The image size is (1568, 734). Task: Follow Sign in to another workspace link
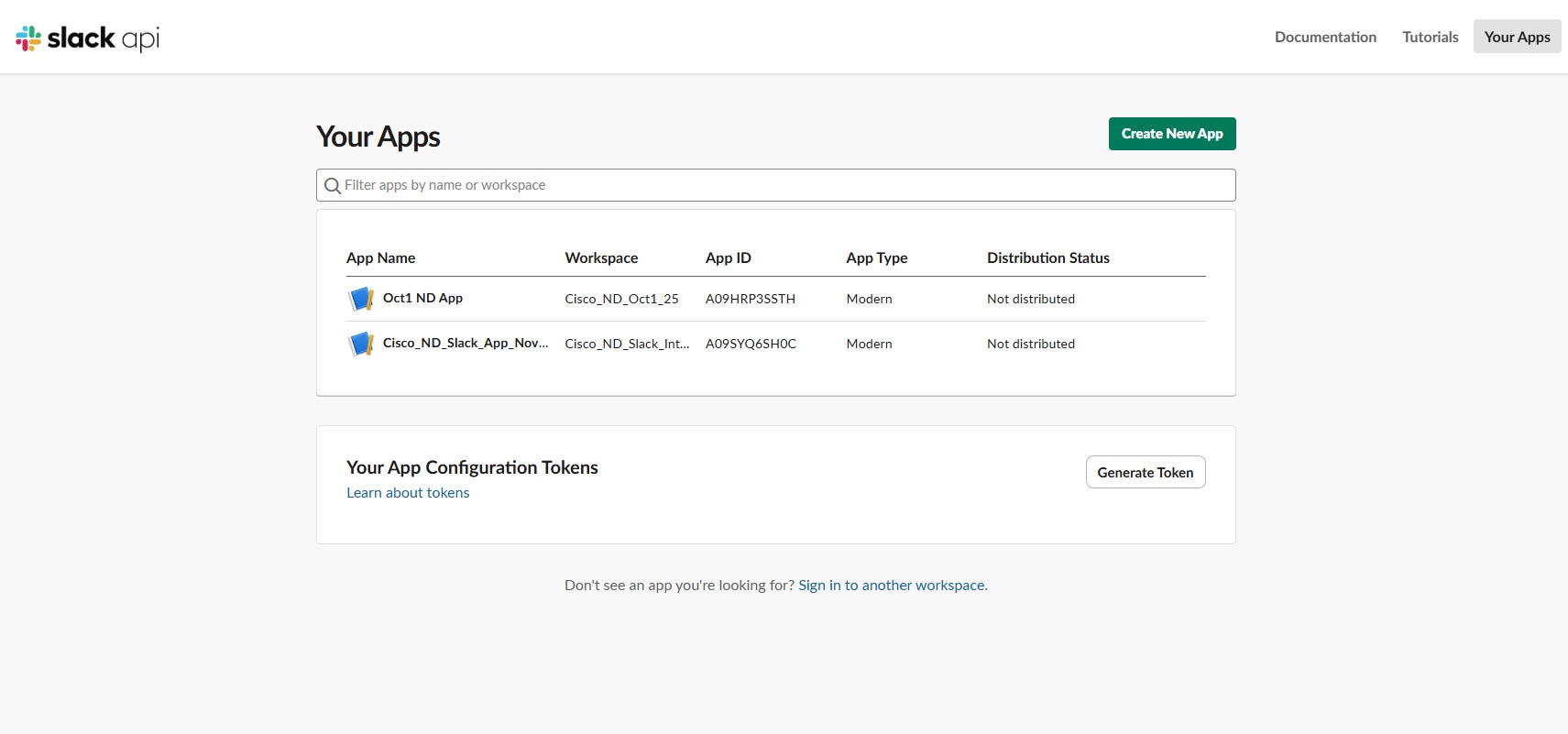893,586
